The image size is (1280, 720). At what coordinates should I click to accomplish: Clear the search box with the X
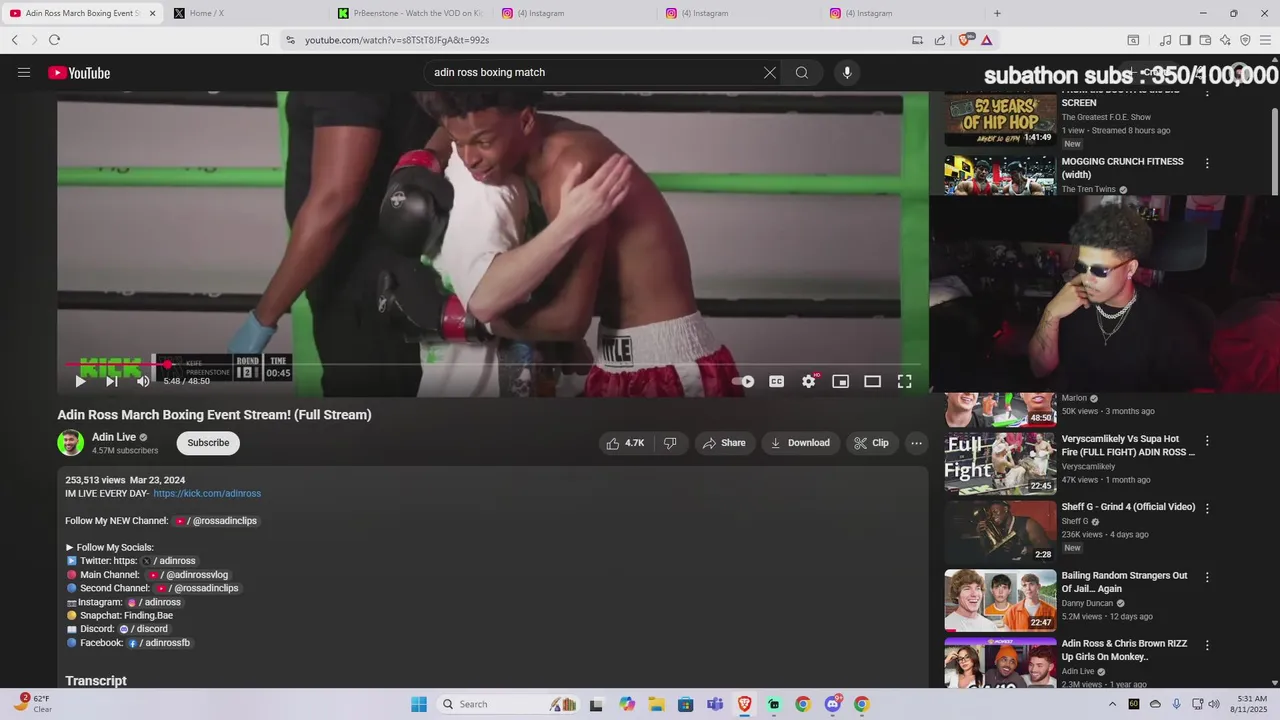pos(770,72)
